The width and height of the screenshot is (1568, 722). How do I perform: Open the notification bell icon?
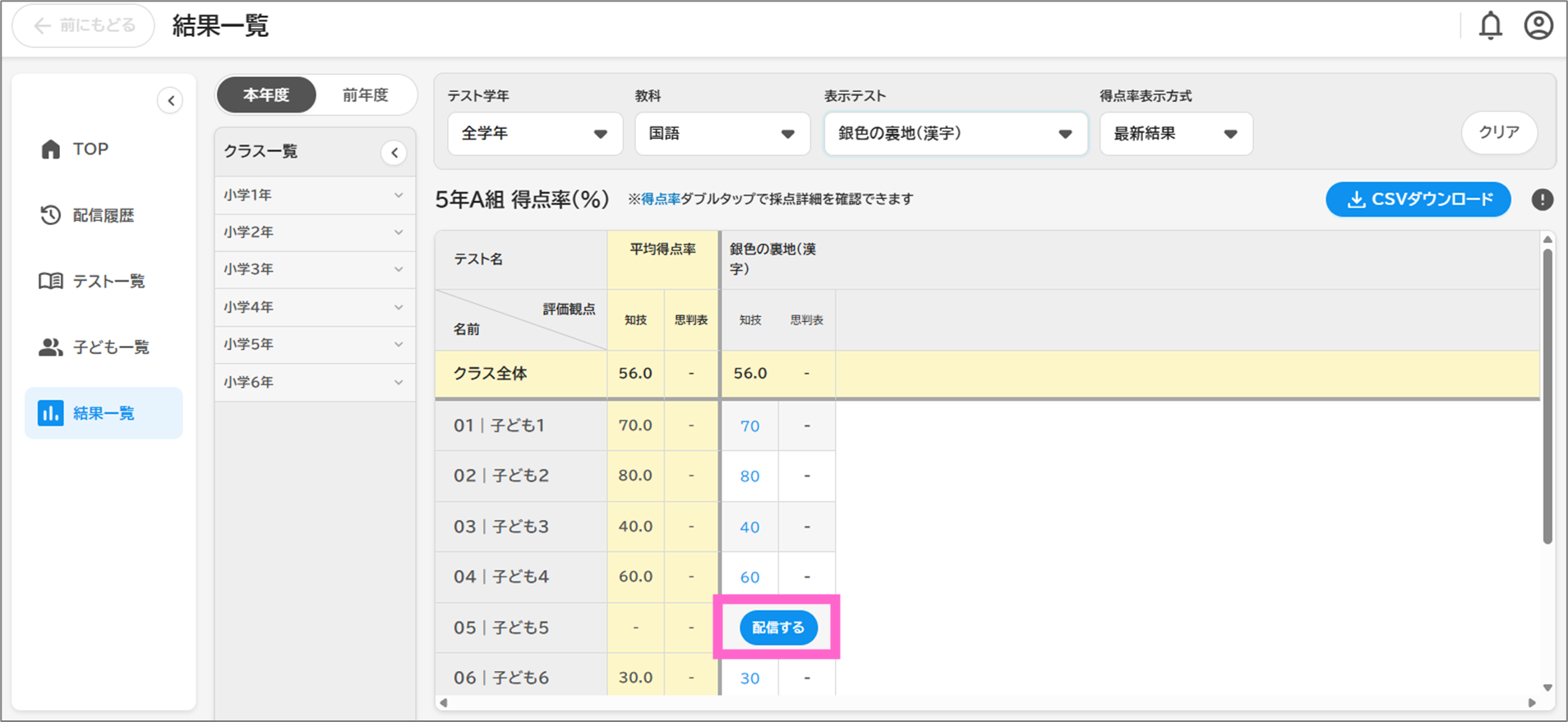pos(1490,26)
